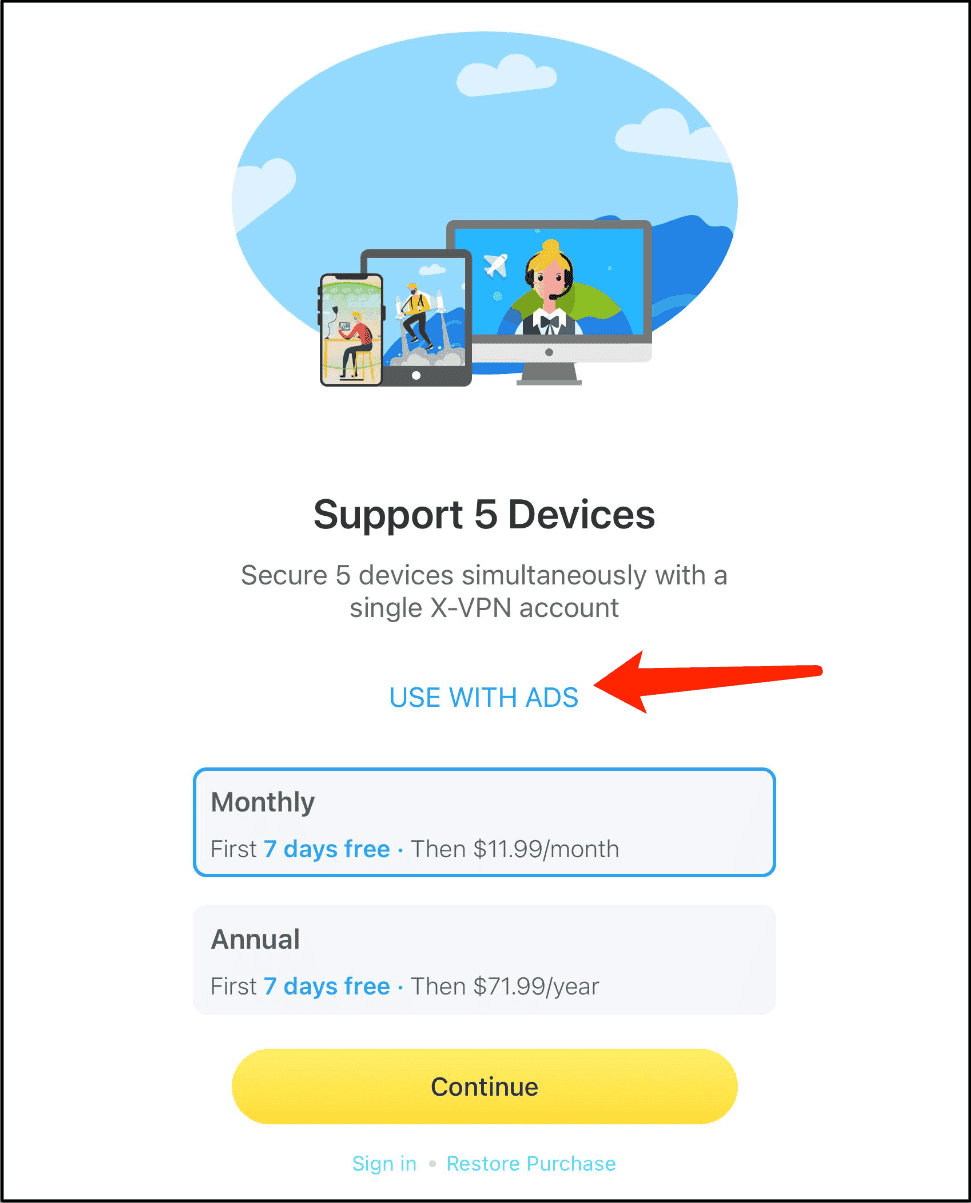Click the X-VPN account description text
Screen dimensions: 971x1203
(484, 591)
